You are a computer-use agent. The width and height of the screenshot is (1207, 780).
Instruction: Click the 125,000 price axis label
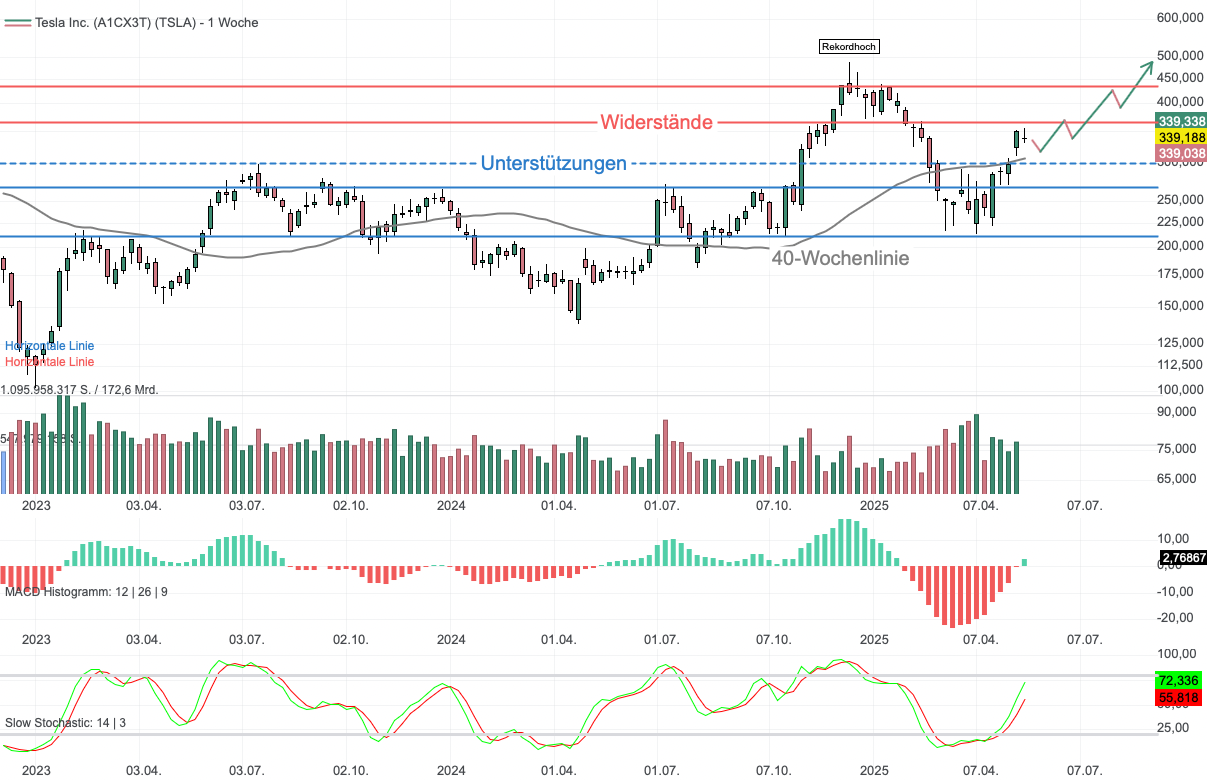point(1180,344)
